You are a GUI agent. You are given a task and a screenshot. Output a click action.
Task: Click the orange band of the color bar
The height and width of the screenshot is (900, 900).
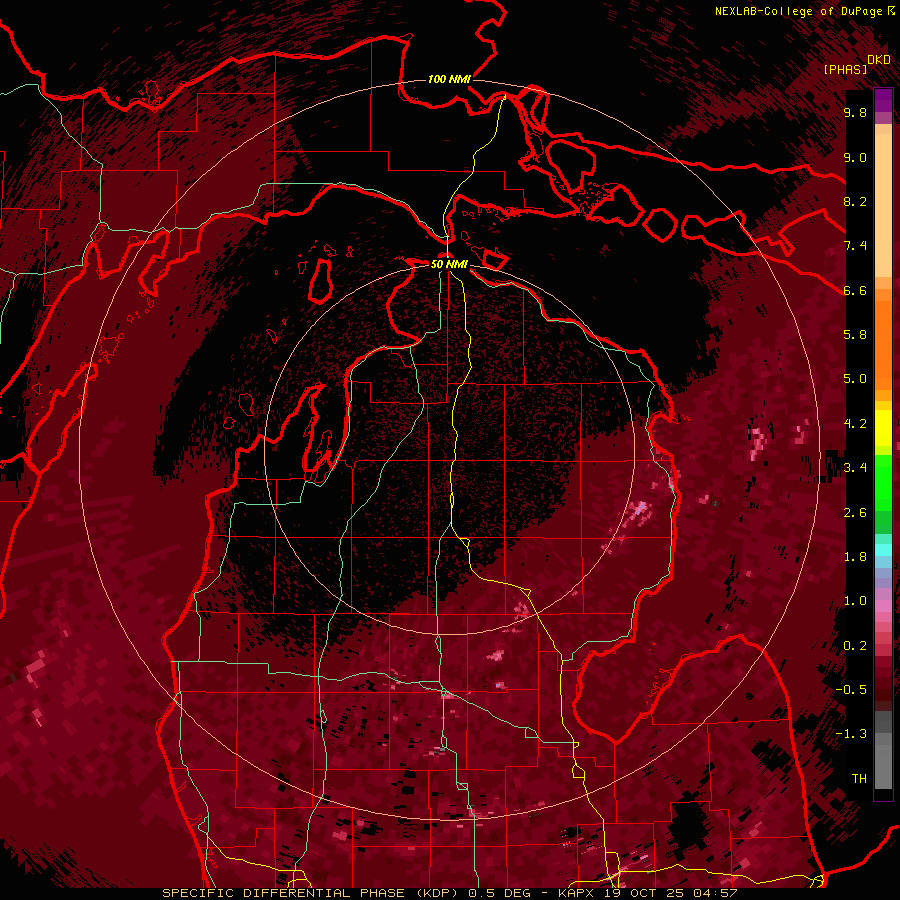(x=883, y=344)
